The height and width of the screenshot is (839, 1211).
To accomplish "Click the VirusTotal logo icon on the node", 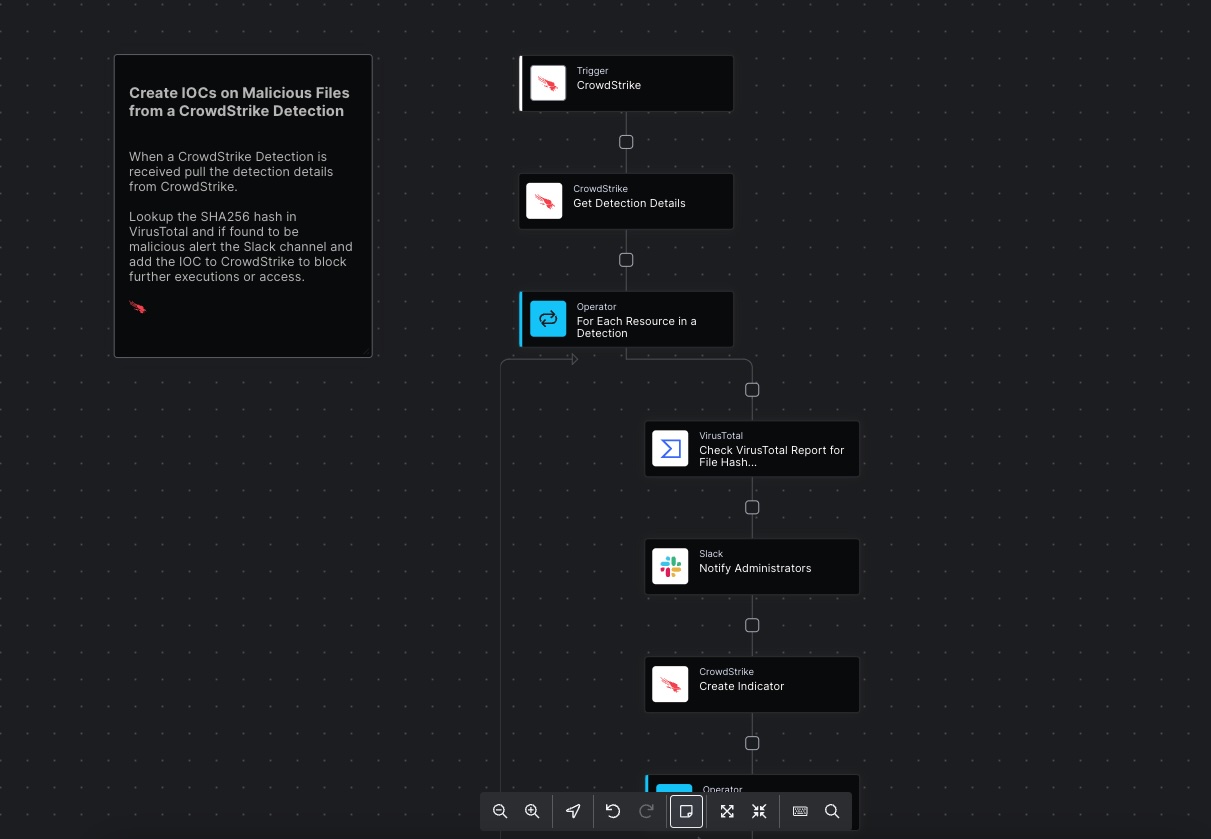I will pyautogui.click(x=670, y=448).
